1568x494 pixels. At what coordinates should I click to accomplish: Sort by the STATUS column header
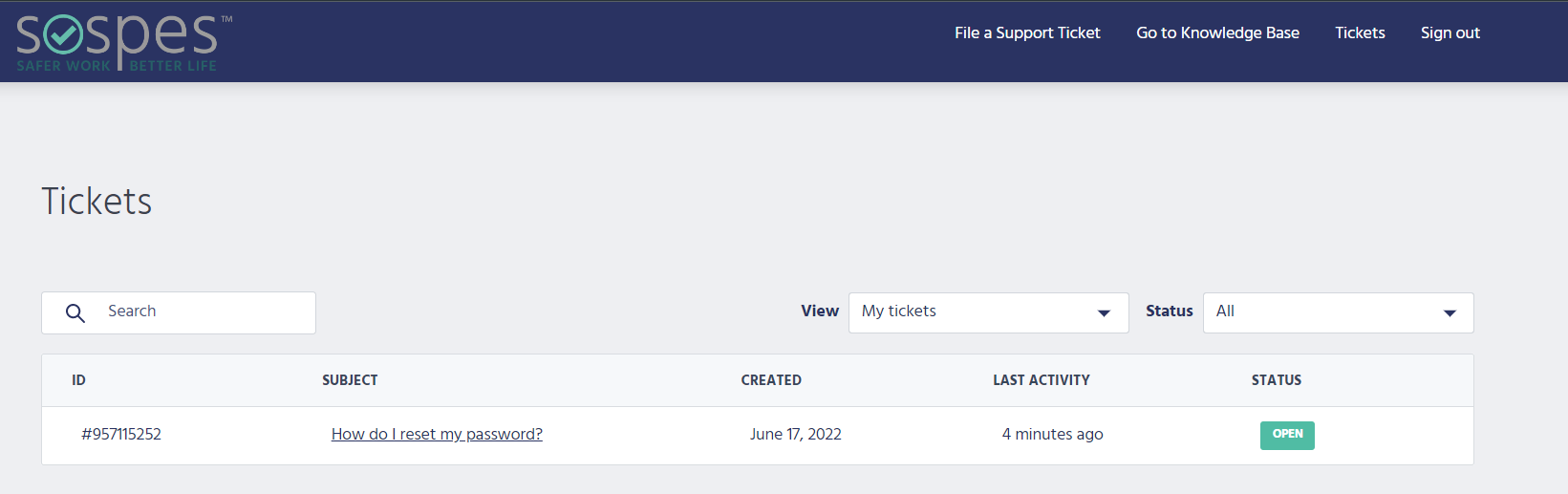(x=1277, y=380)
